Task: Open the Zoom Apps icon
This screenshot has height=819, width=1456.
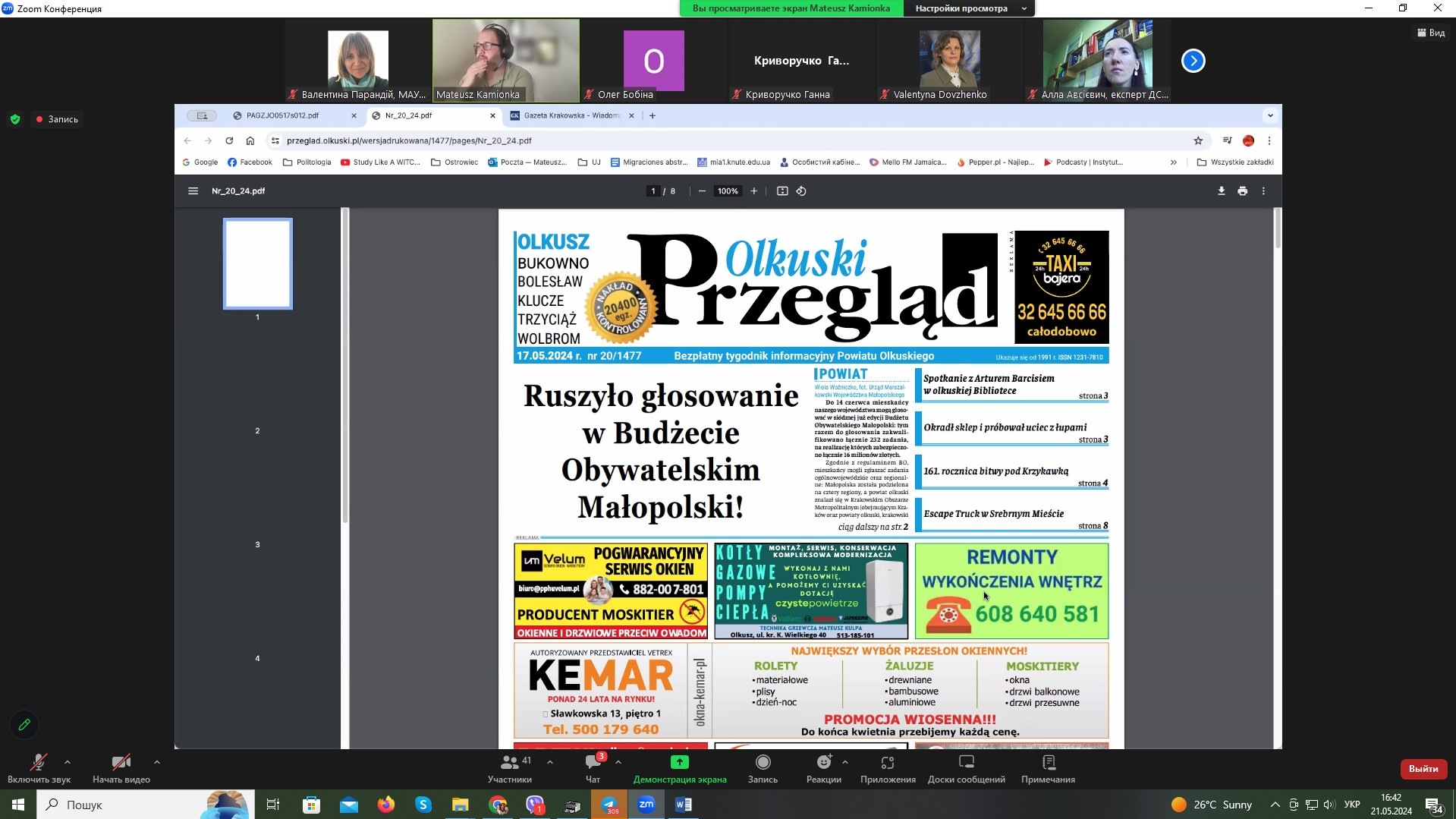Action: click(887, 762)
